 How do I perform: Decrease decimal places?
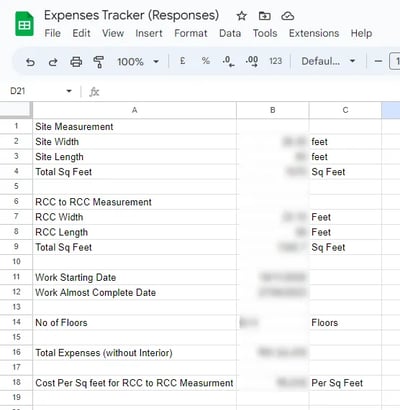point(228,61)
